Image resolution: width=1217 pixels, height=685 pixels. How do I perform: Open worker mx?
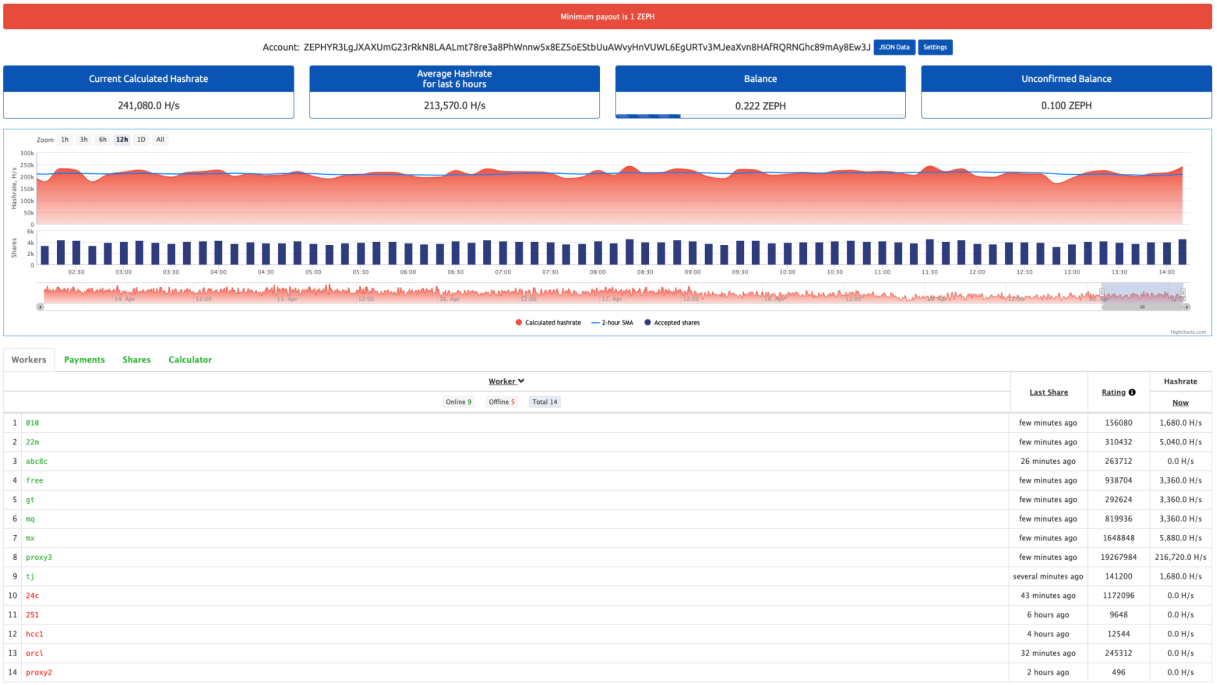click(x=30, y=538)
